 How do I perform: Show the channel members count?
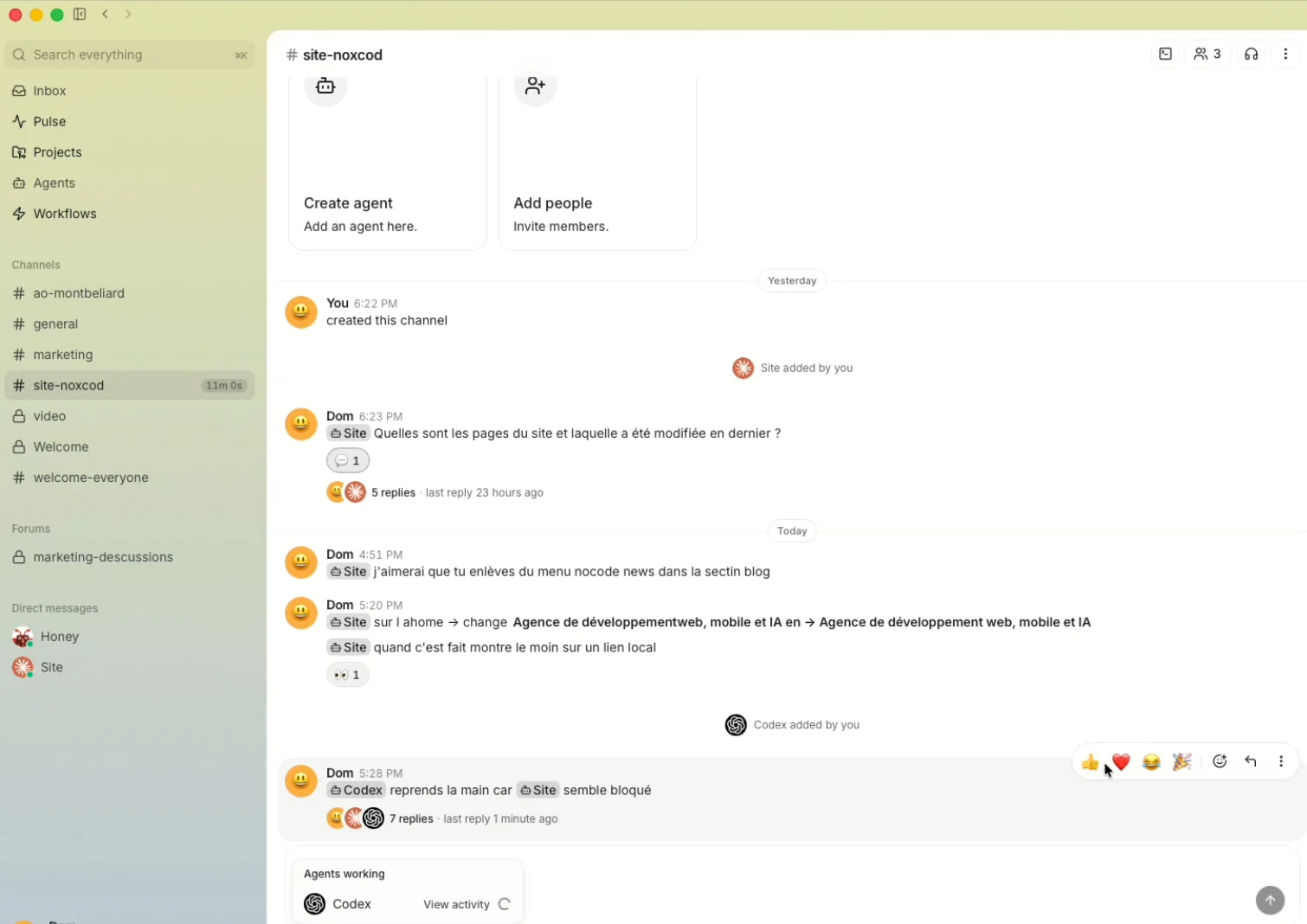[x=1207, y=54]
